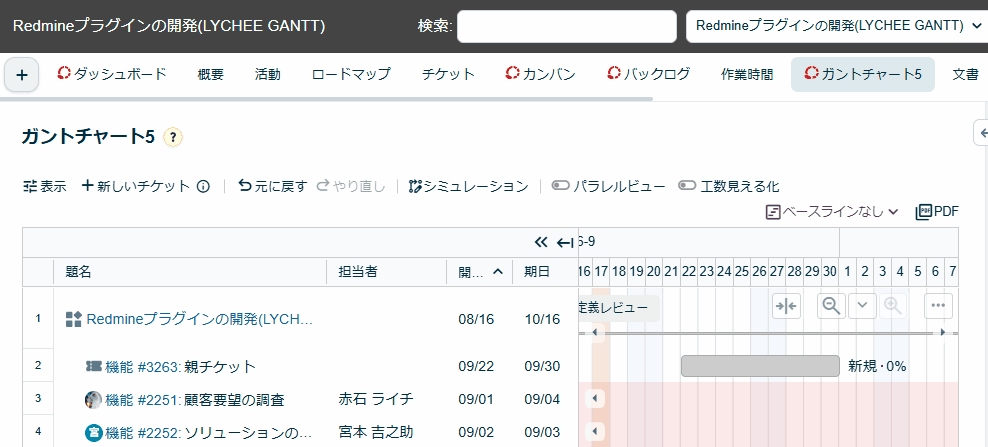Open the three-dots more options menu
The width and height of the screenshot is (988, 447).
click(x=938, y=306)
